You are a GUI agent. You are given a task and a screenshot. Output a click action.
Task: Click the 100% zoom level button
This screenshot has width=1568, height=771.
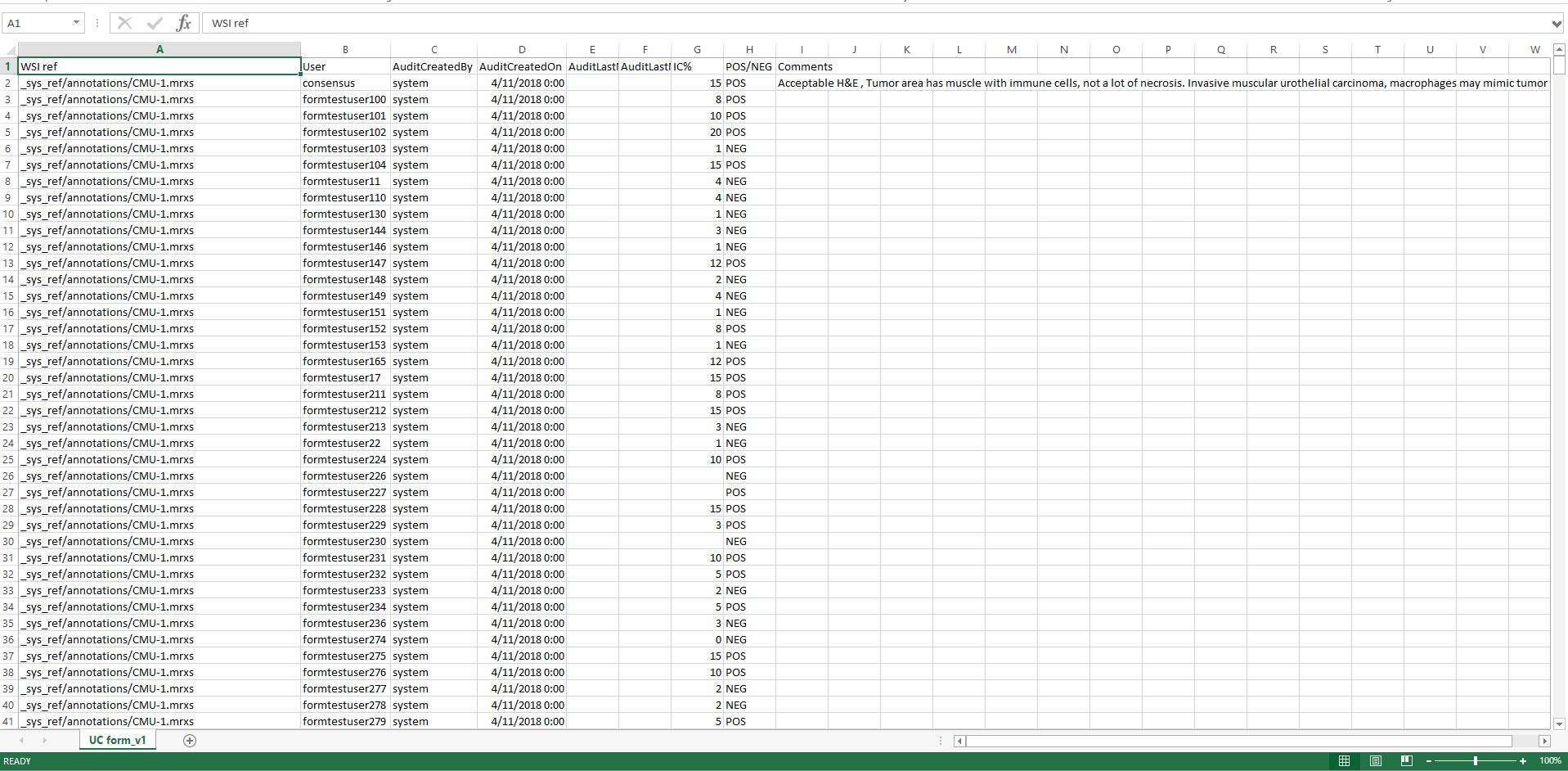[1550, 761]
